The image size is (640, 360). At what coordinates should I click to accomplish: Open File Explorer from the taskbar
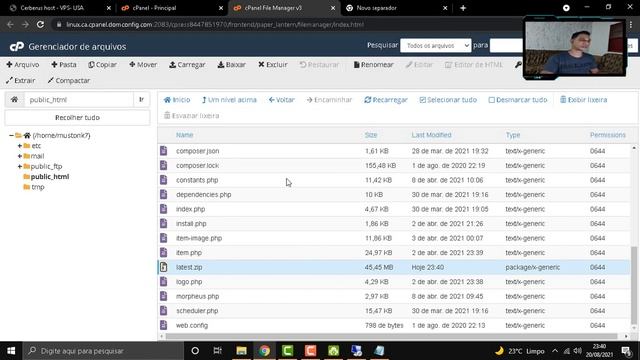[x=241, y=351]
